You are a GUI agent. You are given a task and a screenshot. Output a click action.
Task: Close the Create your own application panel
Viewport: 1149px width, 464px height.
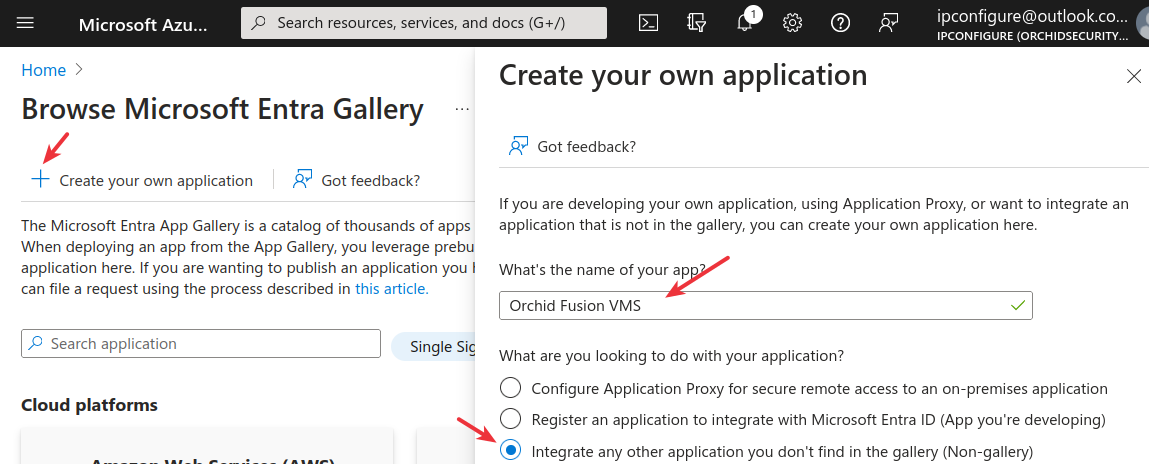[1133, 76]
